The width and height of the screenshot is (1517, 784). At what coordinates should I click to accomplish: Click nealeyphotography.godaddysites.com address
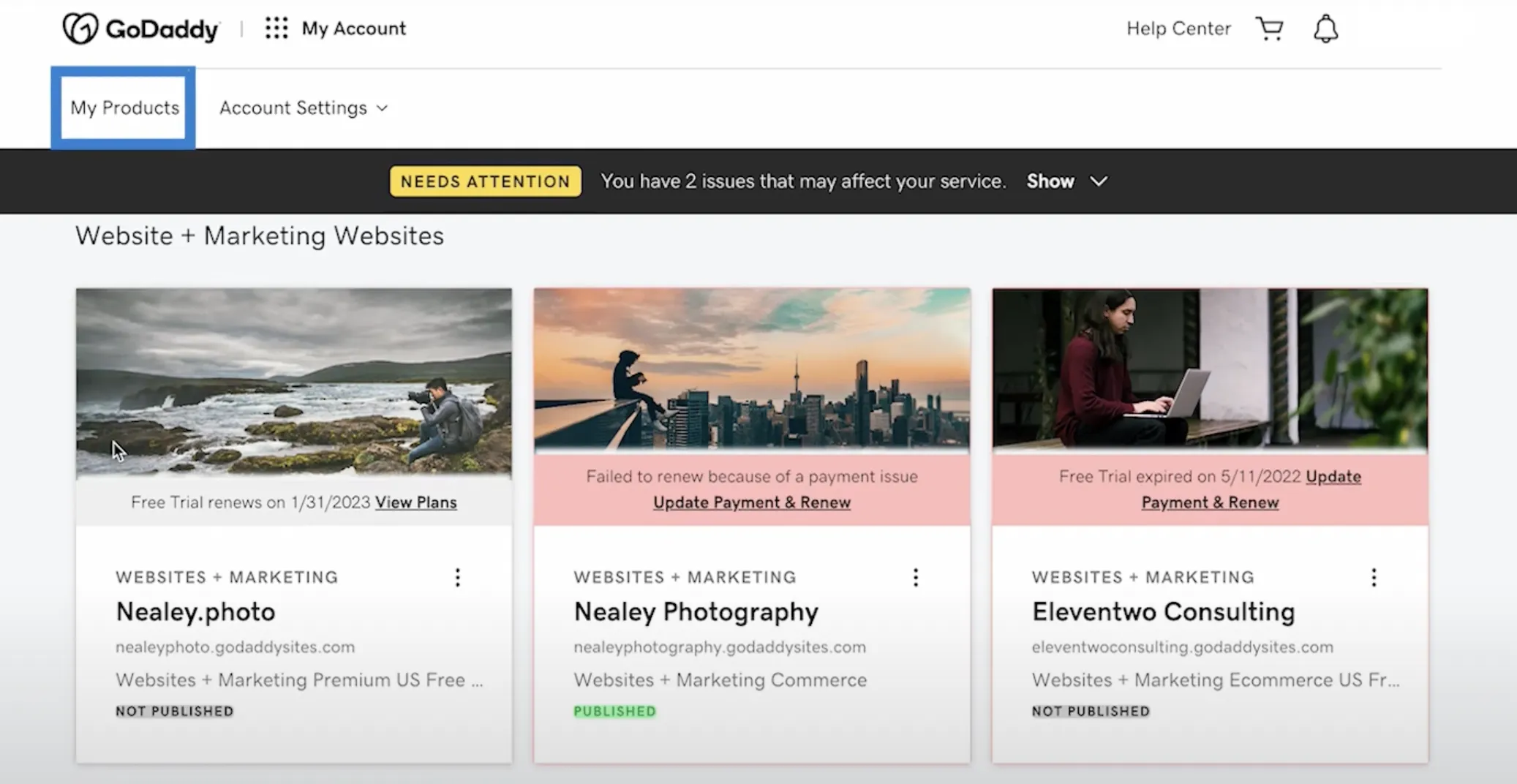point(720,647)
